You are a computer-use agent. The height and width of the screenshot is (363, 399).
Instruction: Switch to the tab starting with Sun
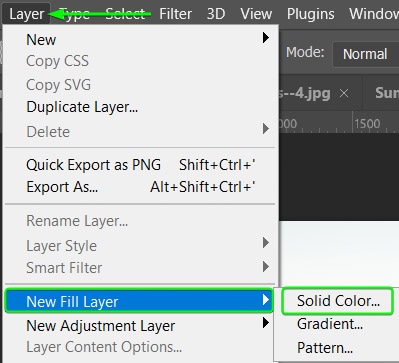[386, 93]
